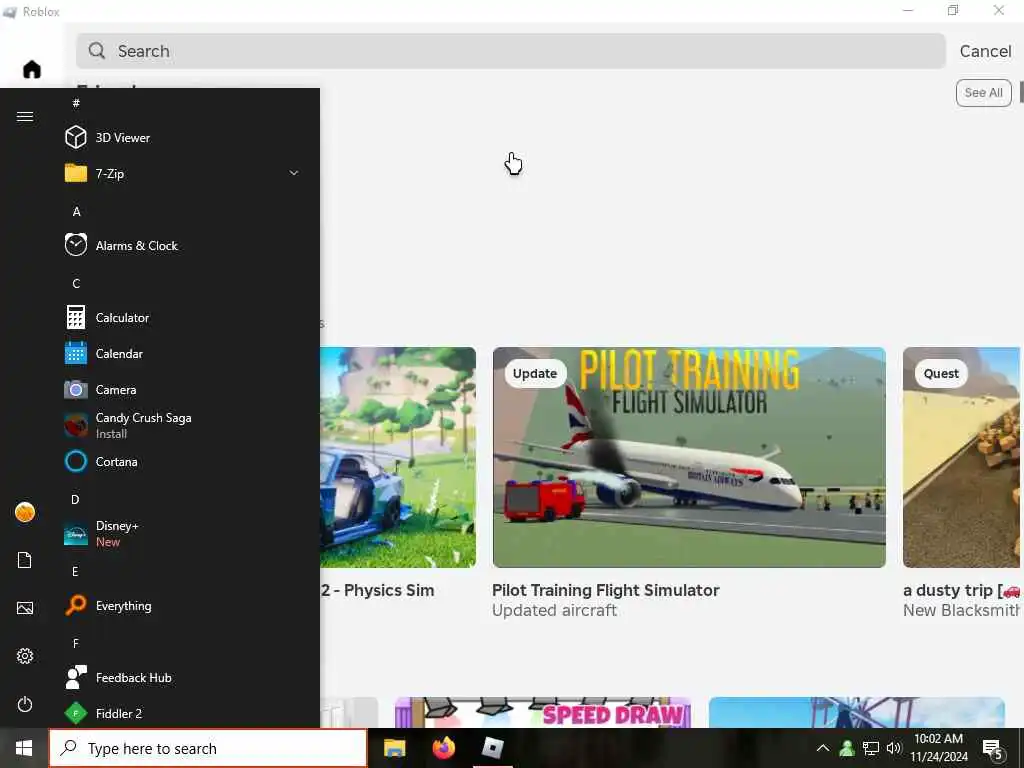Open File Explorer from taskbar
Viewport: 1024px width, 768px height.
pos(394,748)
